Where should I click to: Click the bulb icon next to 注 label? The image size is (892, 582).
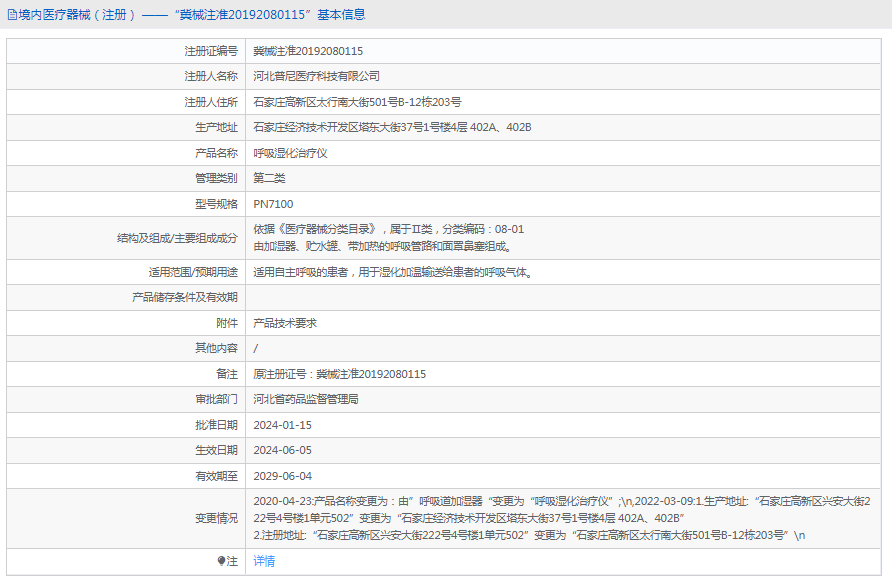(222, 561)
